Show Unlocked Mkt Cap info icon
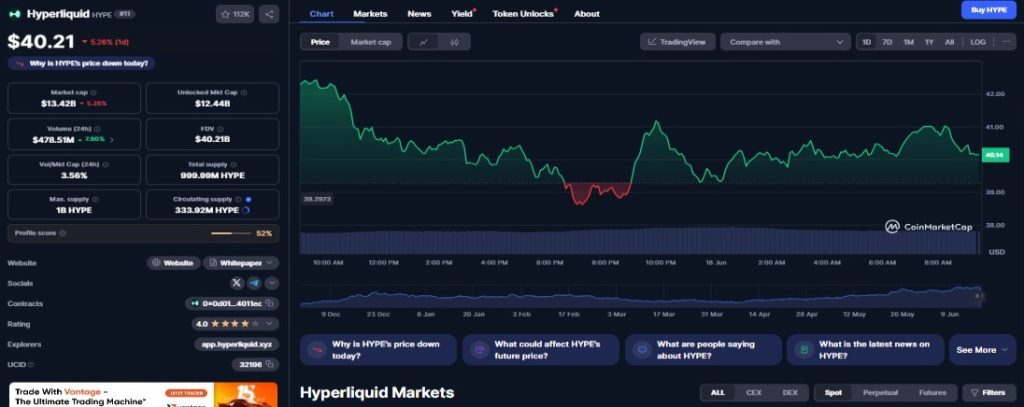This screenshot has width=1024, height=407. 244,93
